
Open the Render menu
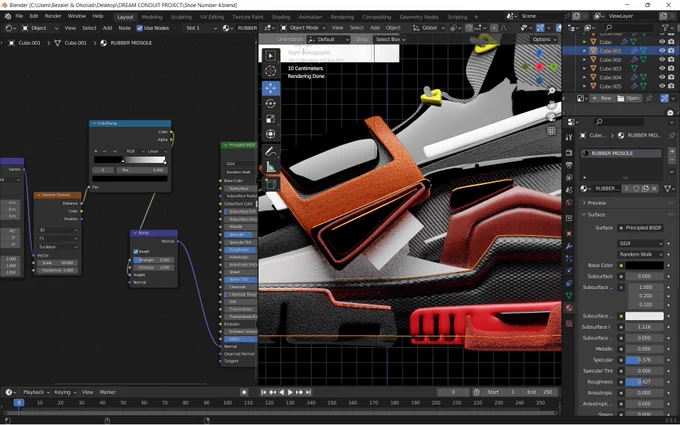(53, 16)
